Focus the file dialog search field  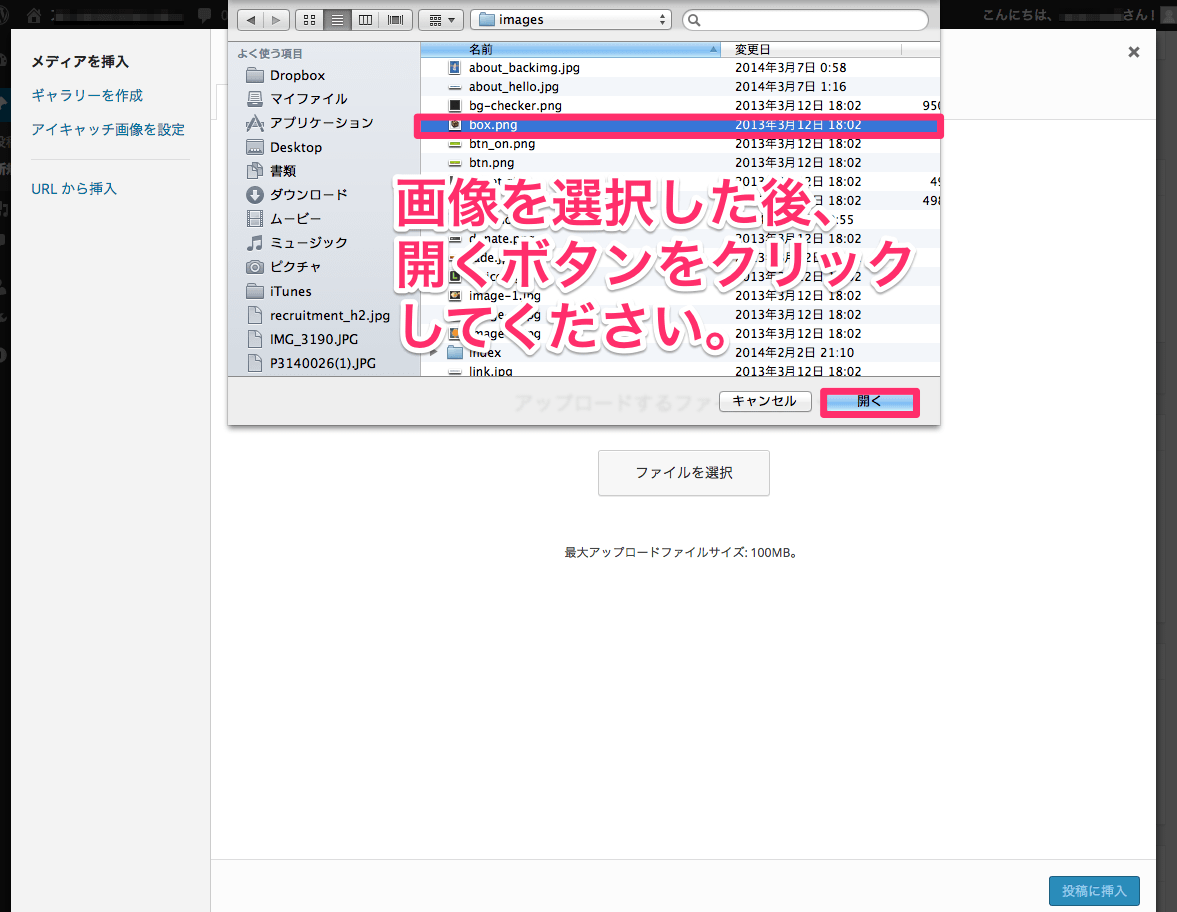click(x=805, y=20)
